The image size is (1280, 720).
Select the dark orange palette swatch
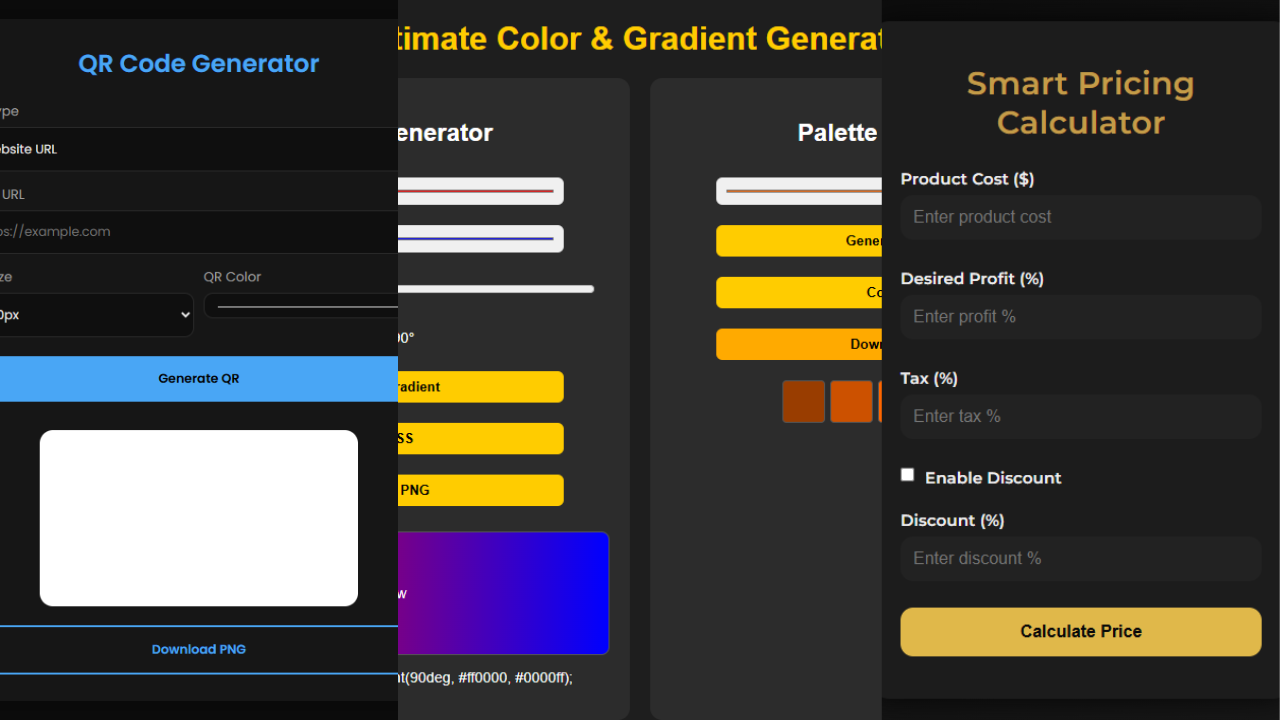803,401
